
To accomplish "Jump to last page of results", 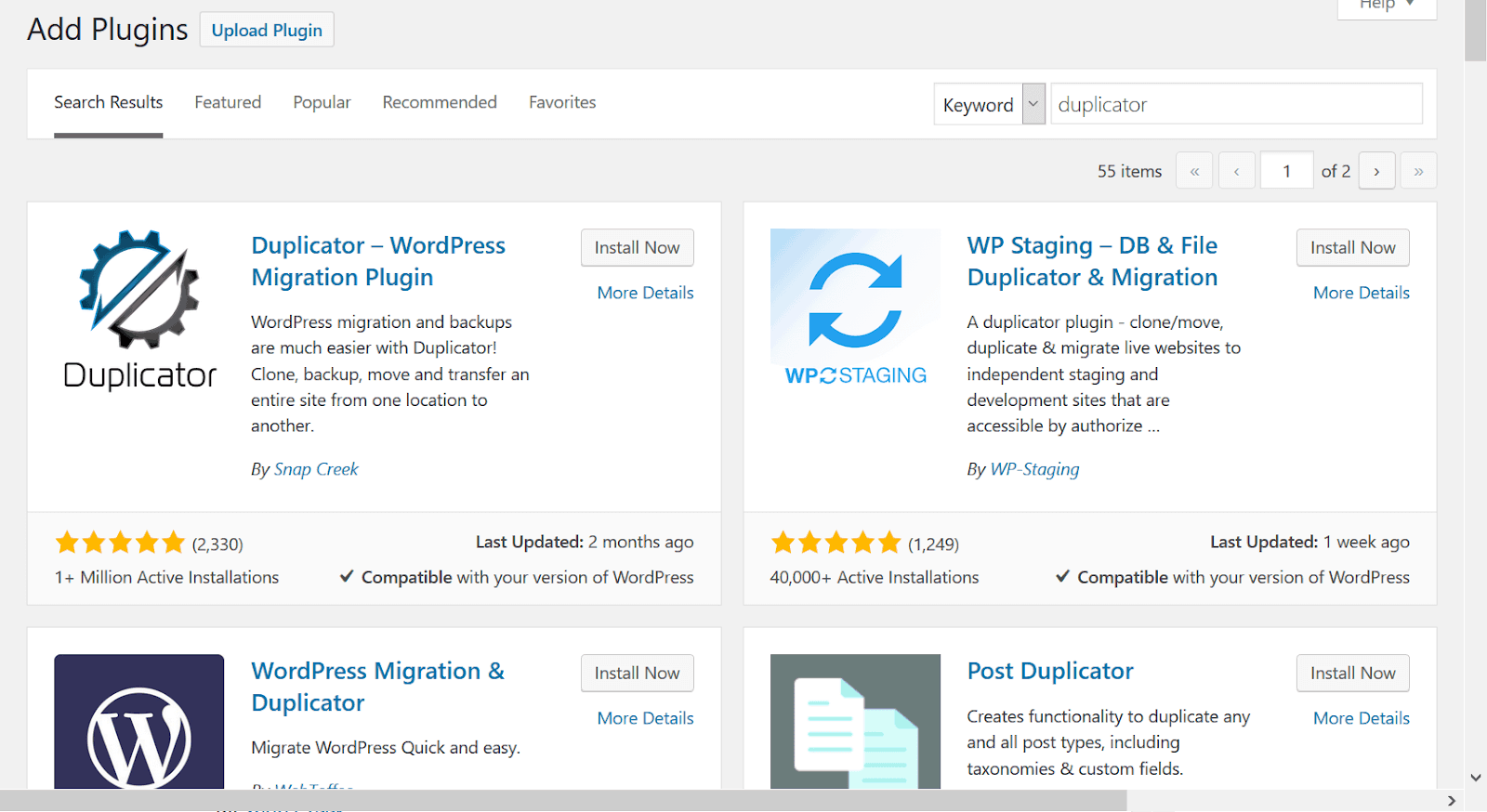I will coord(1418,171).
